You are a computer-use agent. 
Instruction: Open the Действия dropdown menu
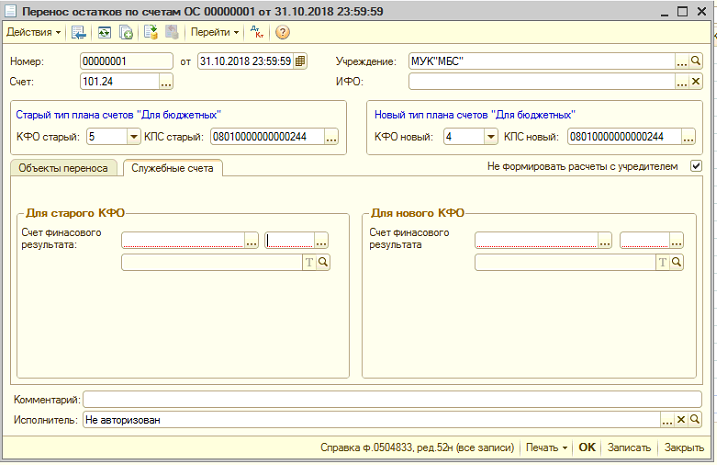(x=33, y=32)
